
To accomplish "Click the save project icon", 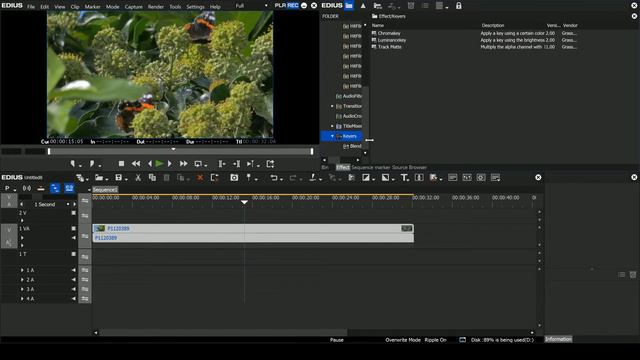I will 119,178.
